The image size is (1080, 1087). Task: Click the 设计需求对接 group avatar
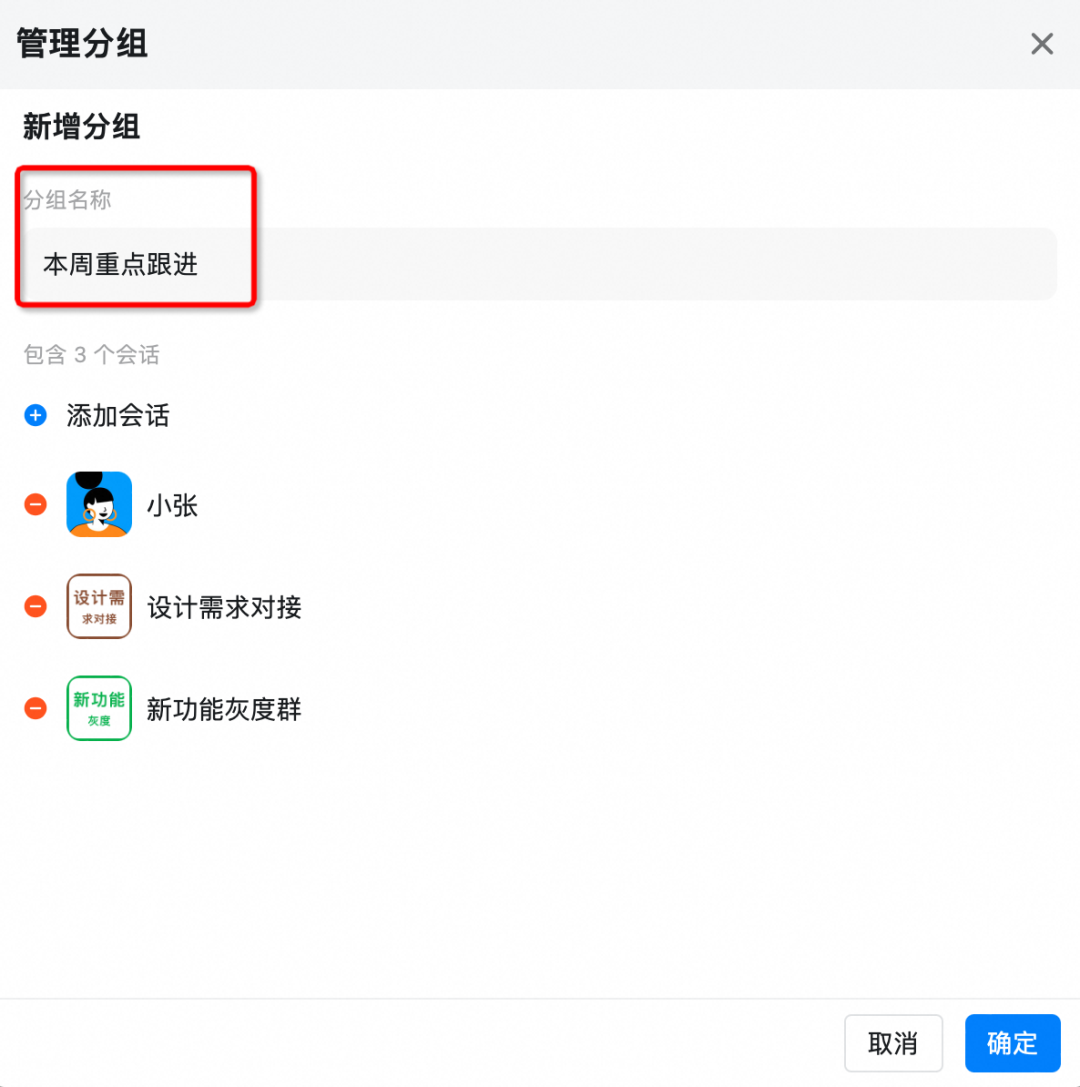[99, 607]
